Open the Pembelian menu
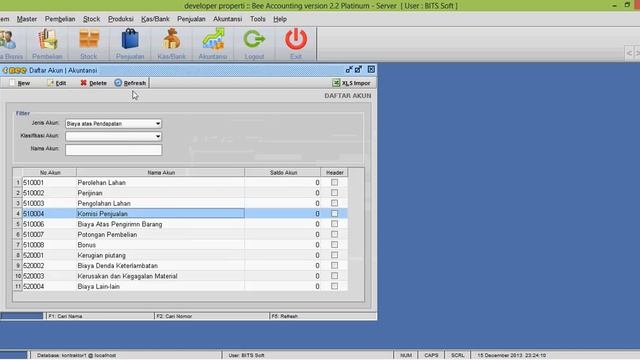Viewport: 640px width, 360px height. [60, 19]
